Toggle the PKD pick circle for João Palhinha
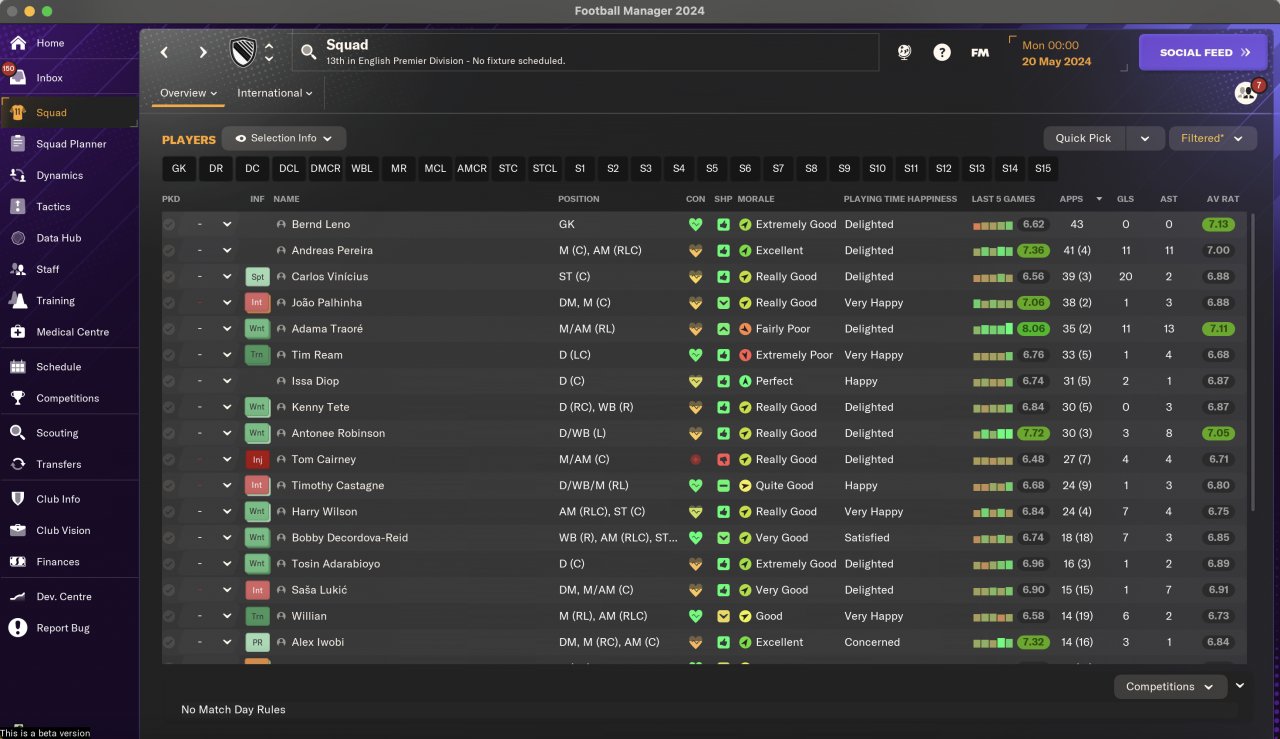The width and height of the screenshot is (1280, 739). pos(169,302)
